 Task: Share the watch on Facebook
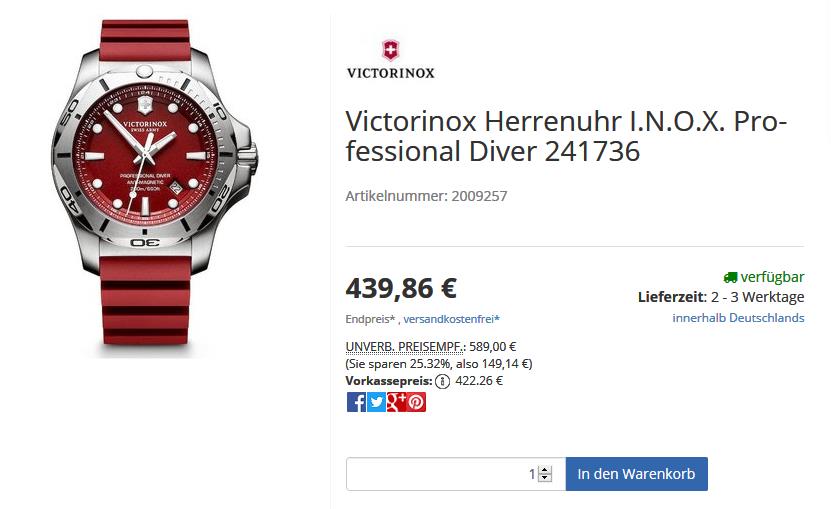click(356, 402)
